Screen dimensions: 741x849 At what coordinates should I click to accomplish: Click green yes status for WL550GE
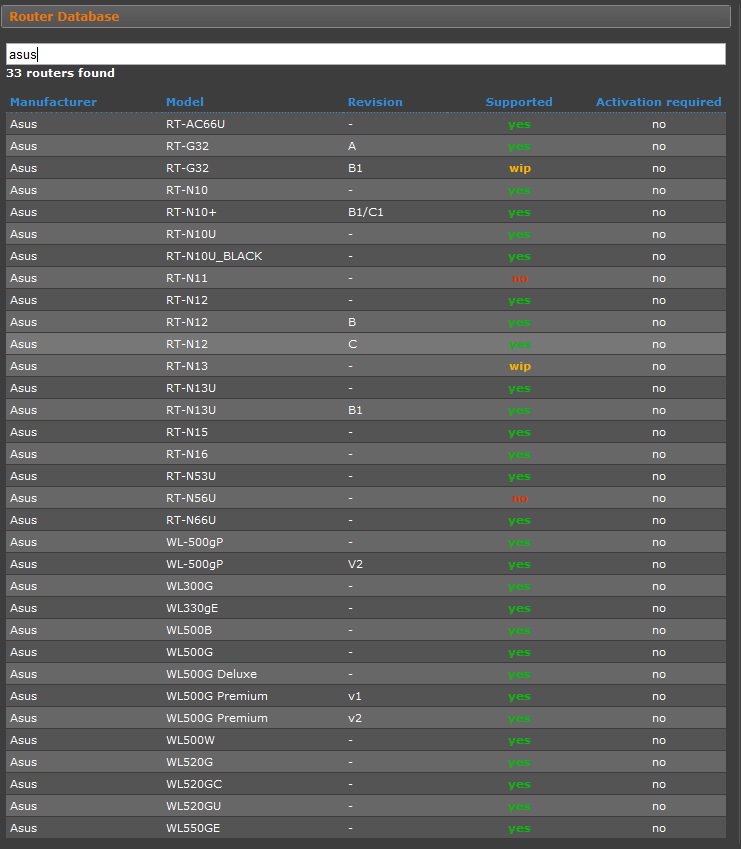(519, 828)
